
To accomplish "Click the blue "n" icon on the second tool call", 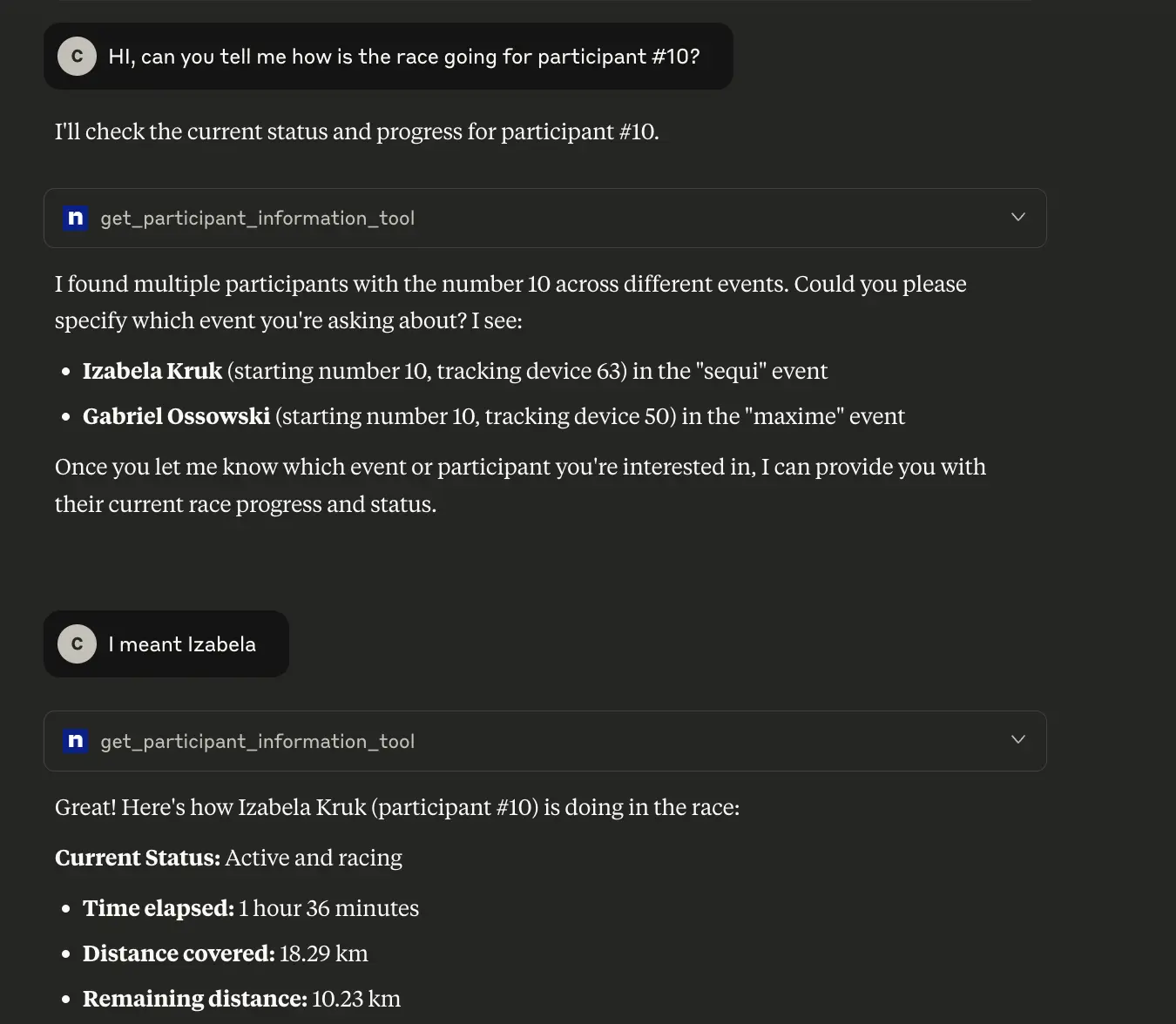I will (76, 741).
